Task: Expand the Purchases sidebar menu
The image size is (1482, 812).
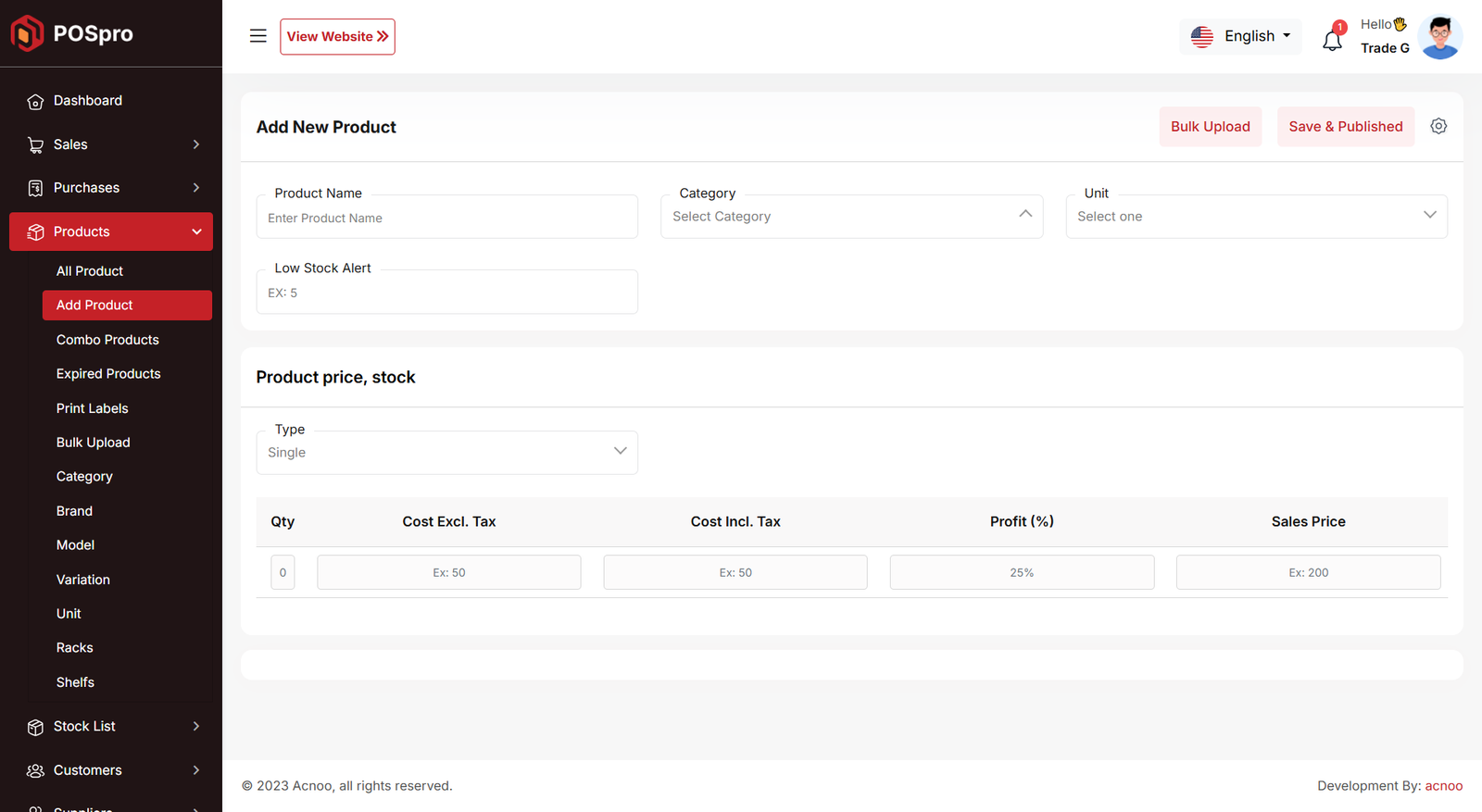Action: coord(111,188)
